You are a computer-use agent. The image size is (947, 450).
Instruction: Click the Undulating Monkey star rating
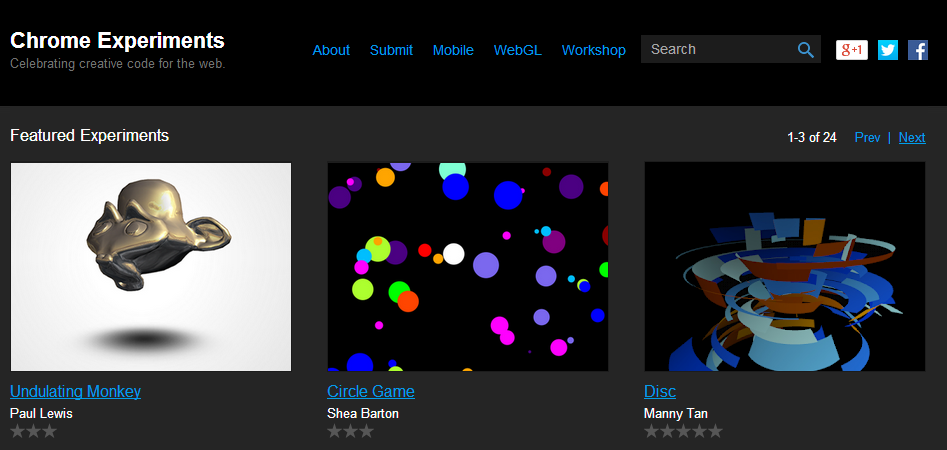click(33, 431)
